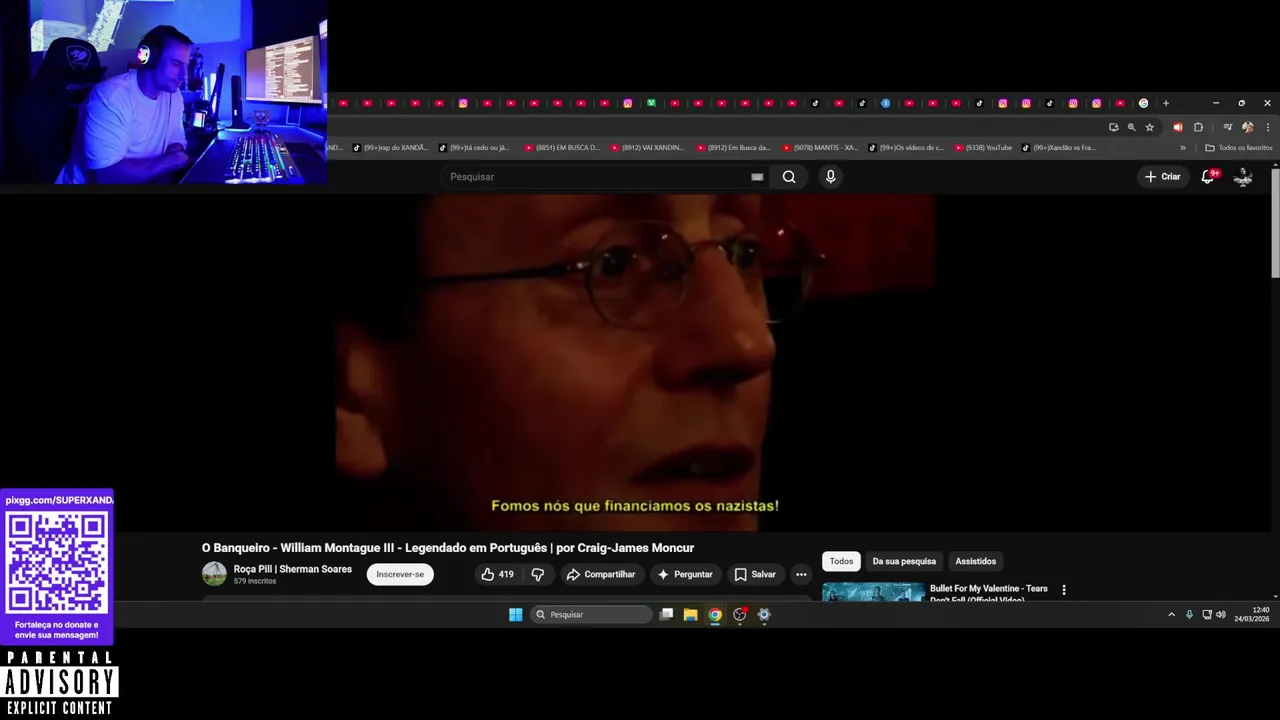Switch to the blue numbered-circle browser tab

click(x=885, y=103)
